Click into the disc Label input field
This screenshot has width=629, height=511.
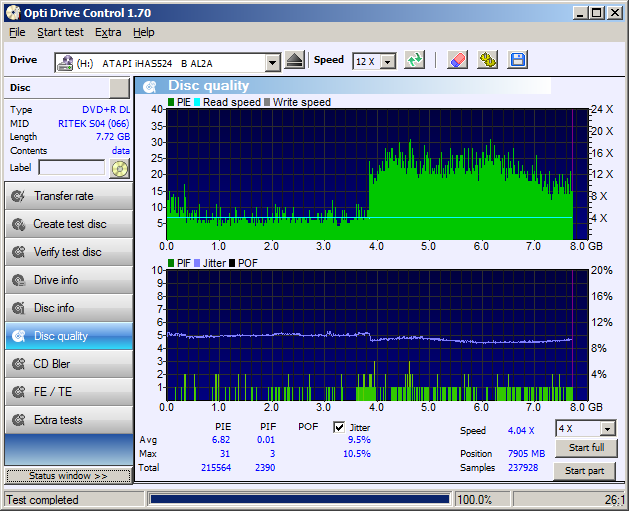point(72,168)
